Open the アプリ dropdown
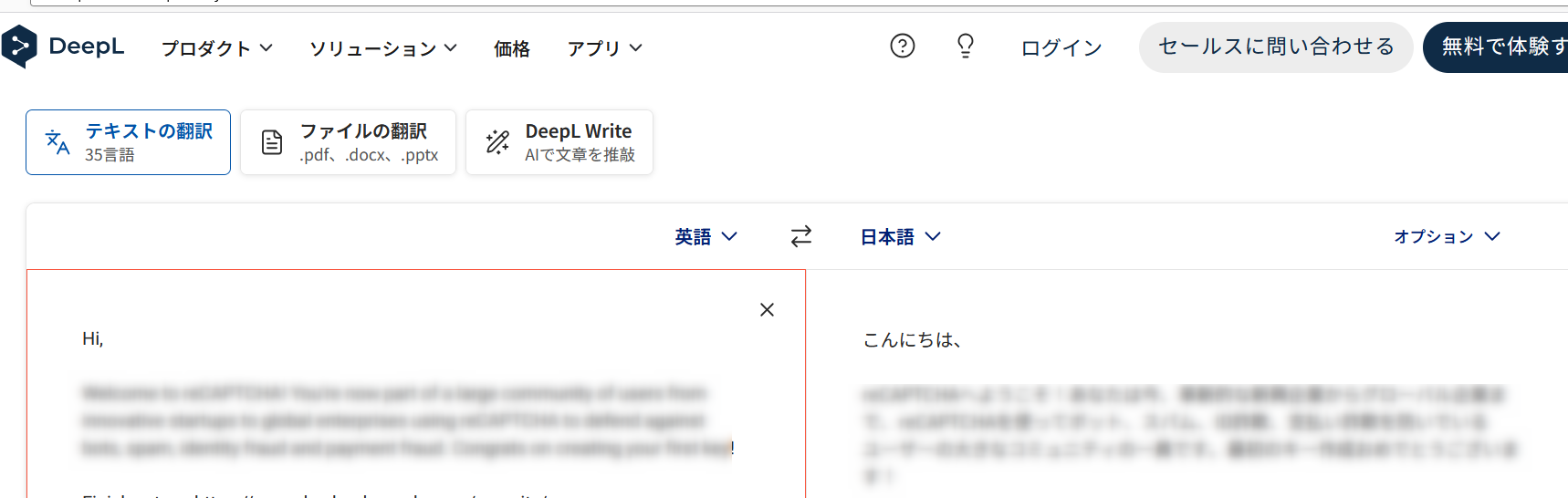Image resolution: width=1568 pixels, height=498 pixels. click(604, 48)
